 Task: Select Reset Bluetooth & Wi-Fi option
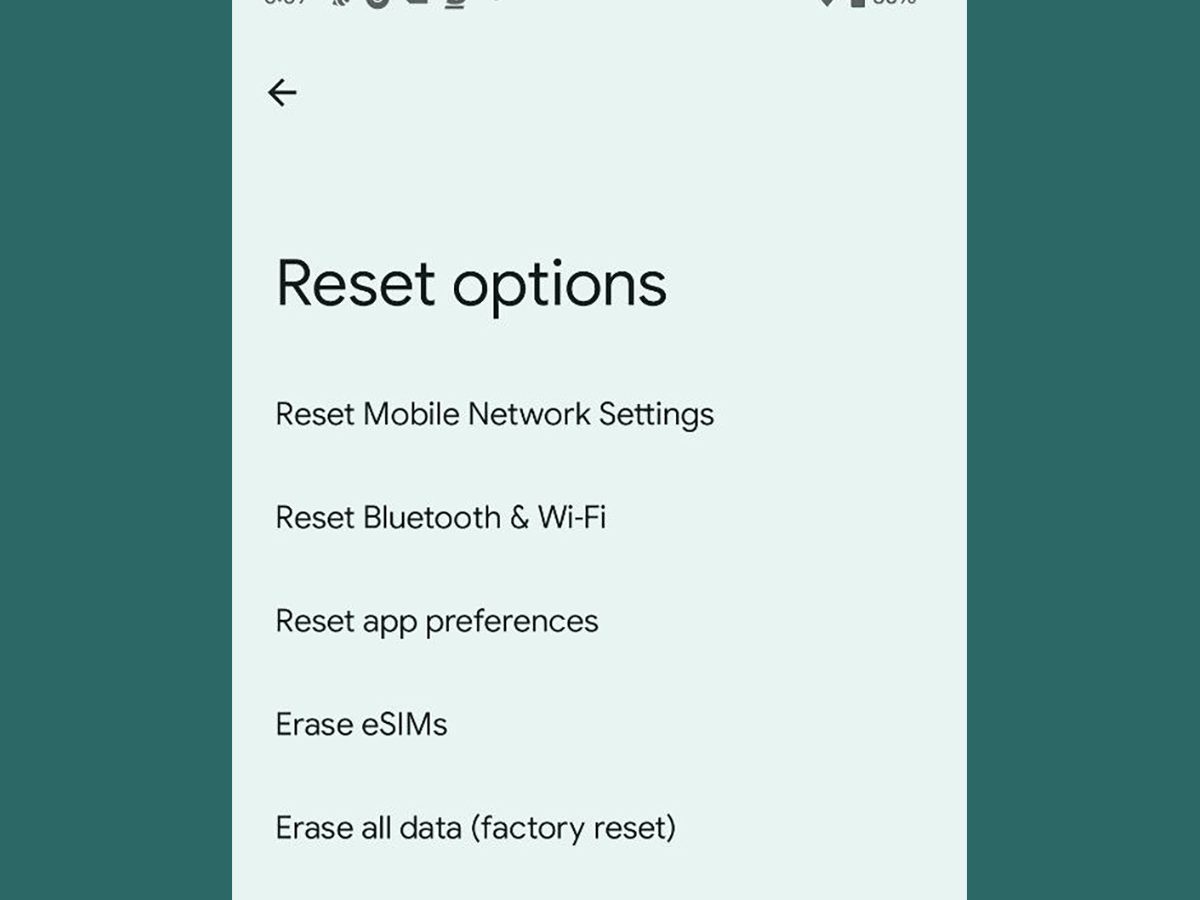[440, 517]
